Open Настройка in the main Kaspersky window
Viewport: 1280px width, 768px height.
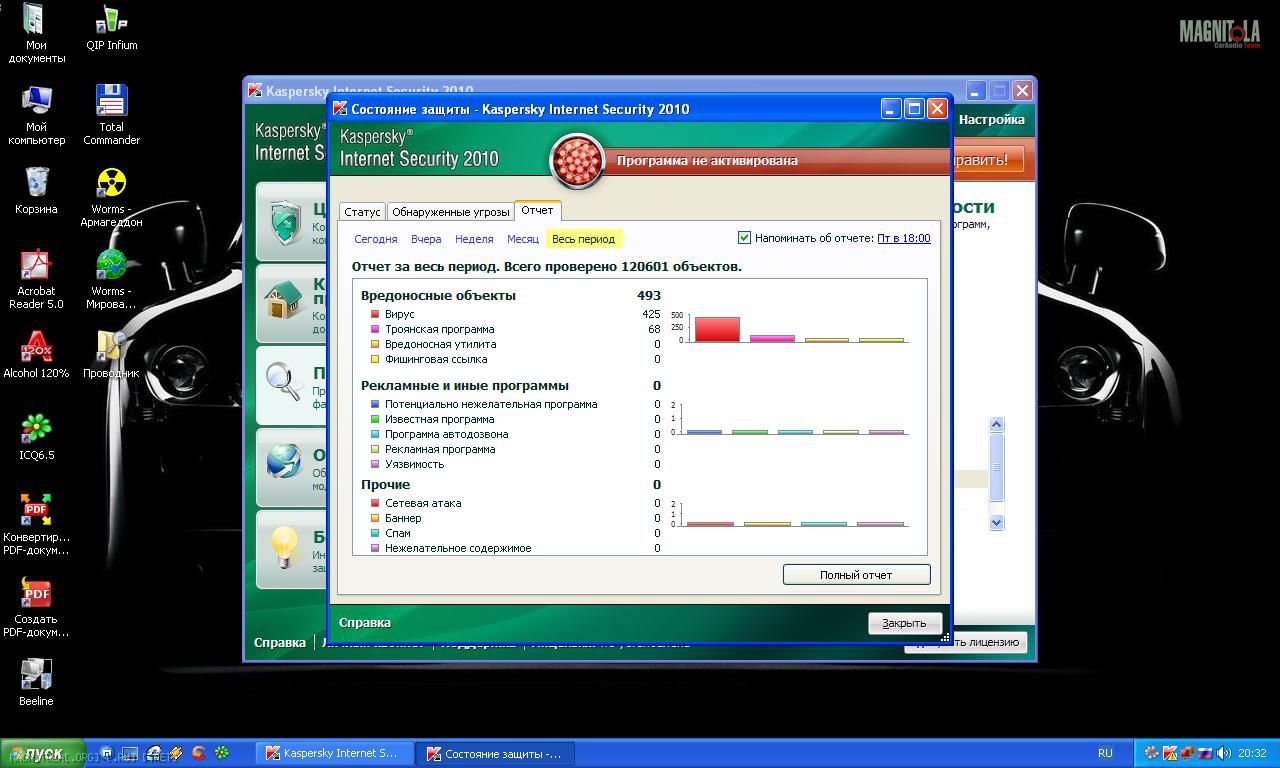[991, 119]
